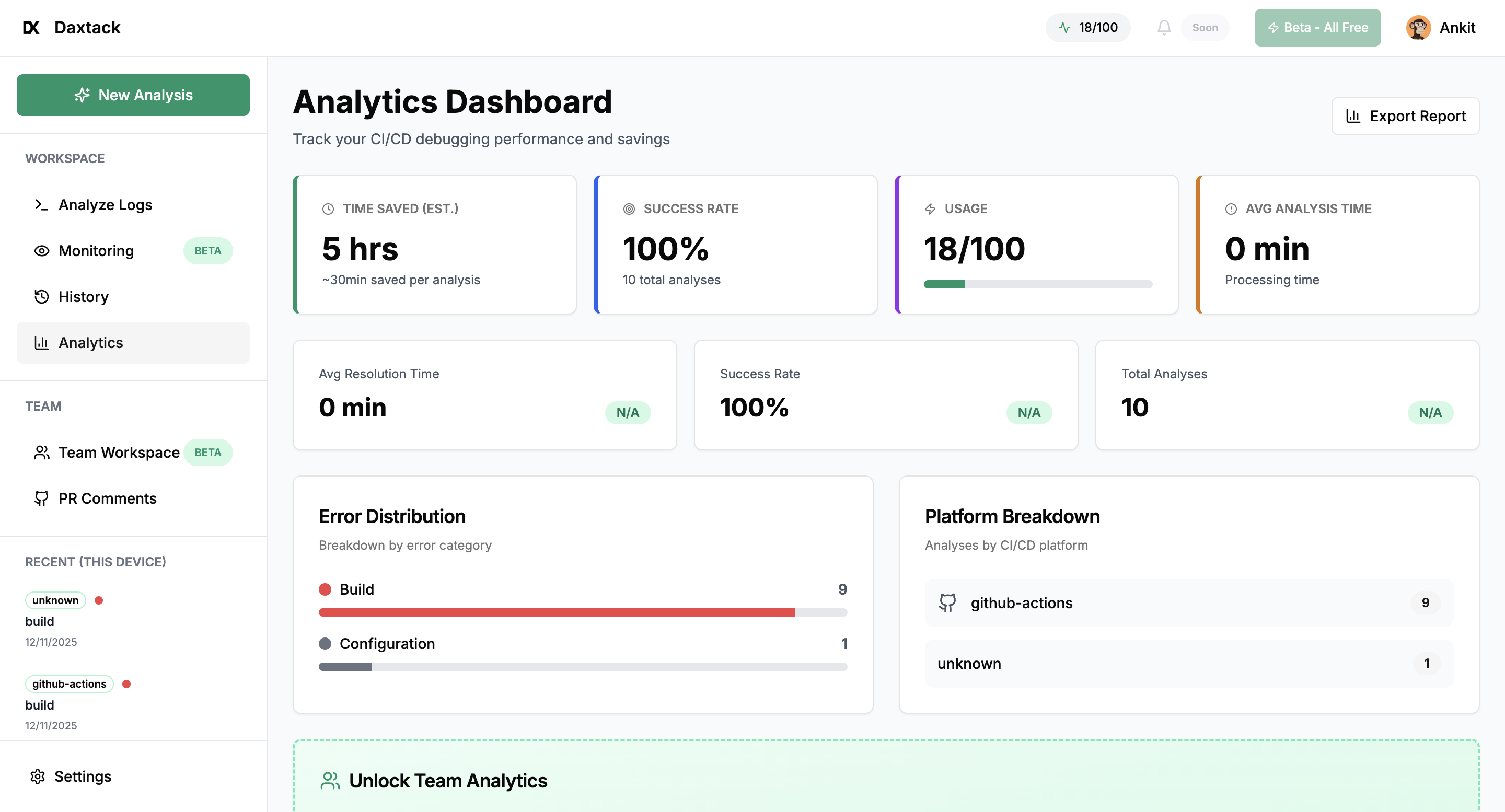Viewport: 1505px width, 812px height.
Task: Click the Export Report button
Action: [x=1405, y=115]
